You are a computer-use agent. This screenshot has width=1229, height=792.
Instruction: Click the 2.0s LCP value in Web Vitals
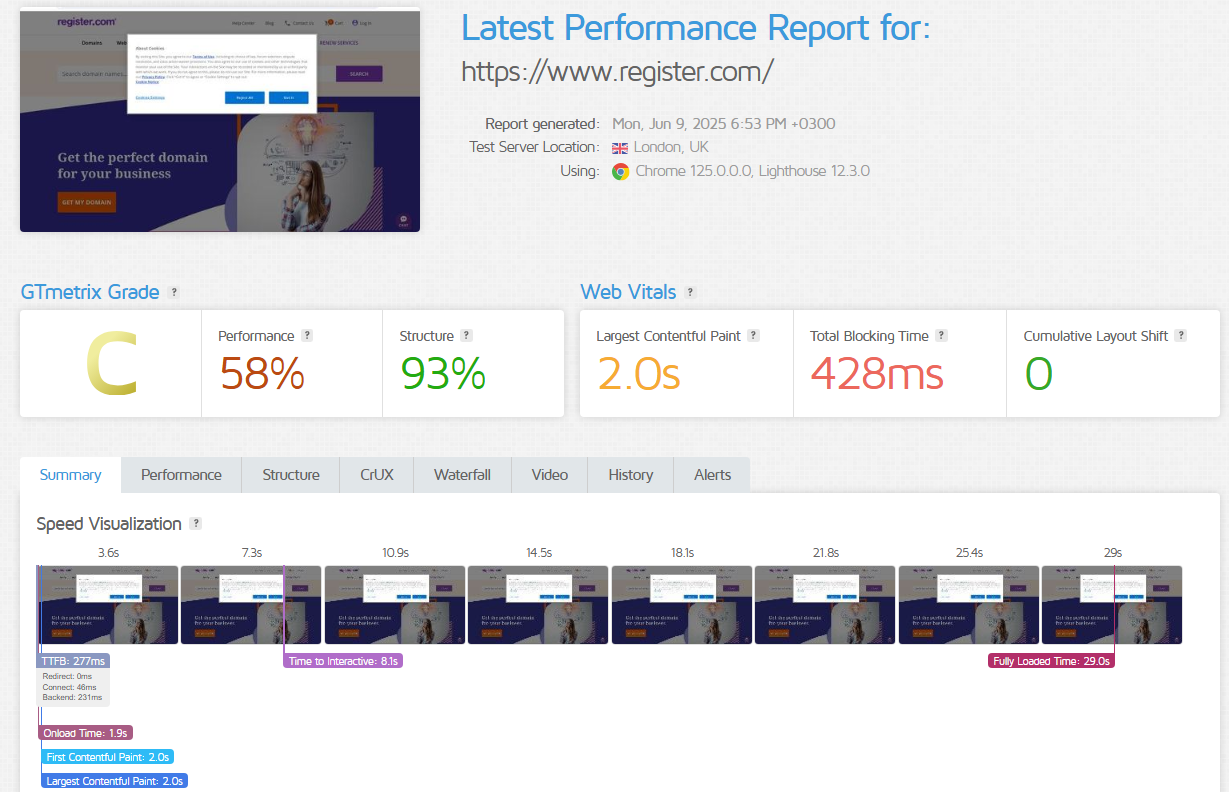638,374
